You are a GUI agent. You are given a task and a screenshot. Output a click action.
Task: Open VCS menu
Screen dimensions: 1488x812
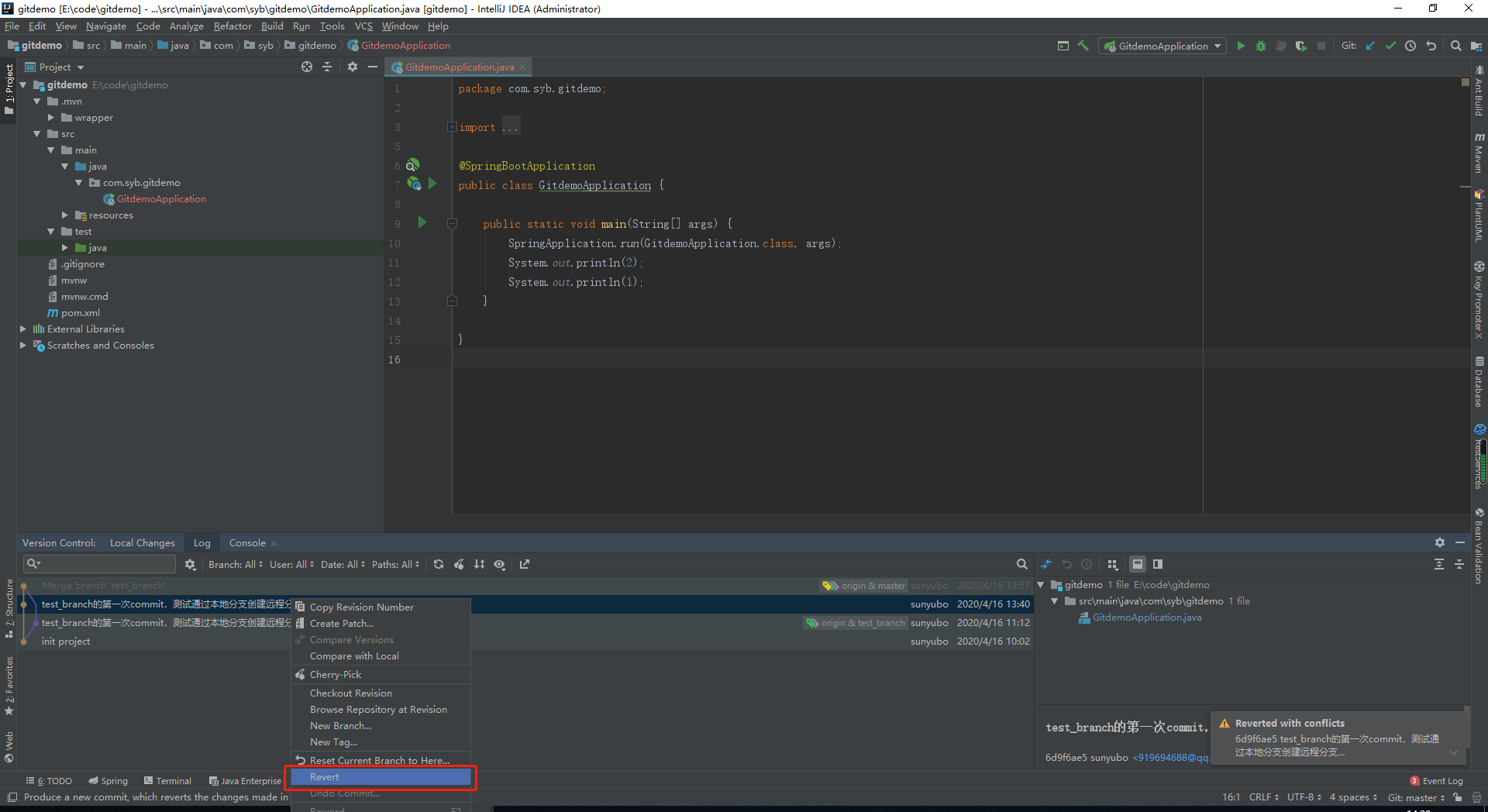363,26
